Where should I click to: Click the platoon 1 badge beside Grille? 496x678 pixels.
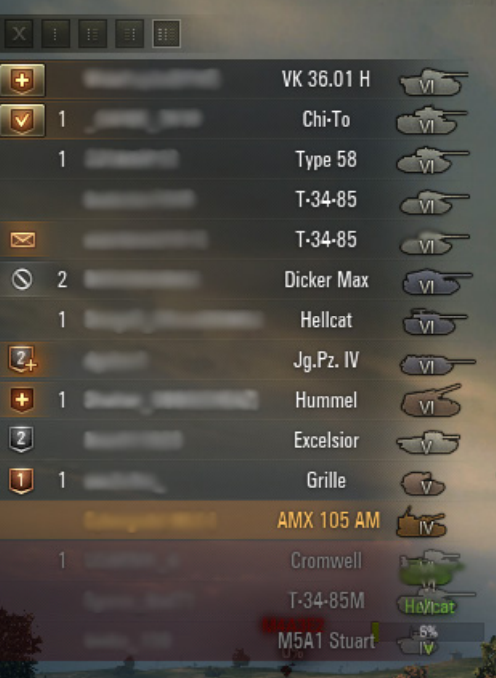pos(21,480)
